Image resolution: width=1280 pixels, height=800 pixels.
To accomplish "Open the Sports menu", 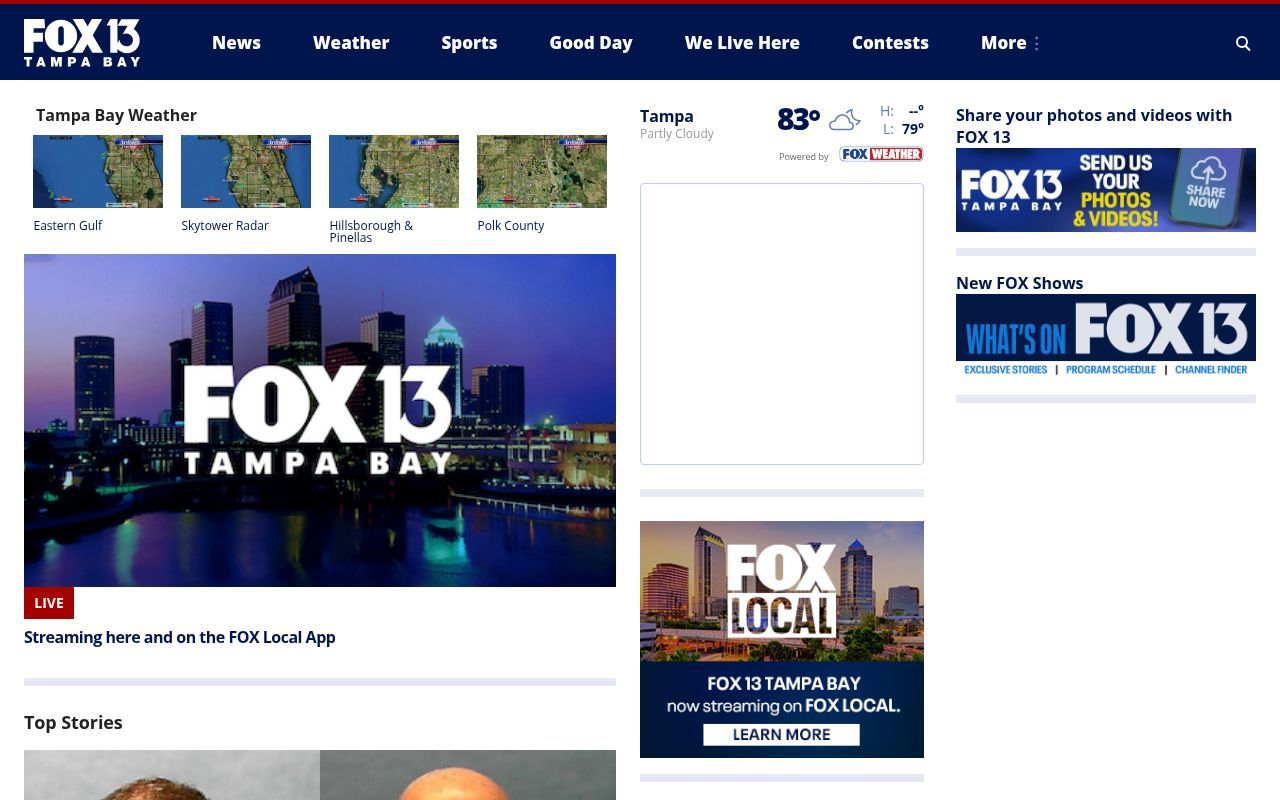I will 469,43.
